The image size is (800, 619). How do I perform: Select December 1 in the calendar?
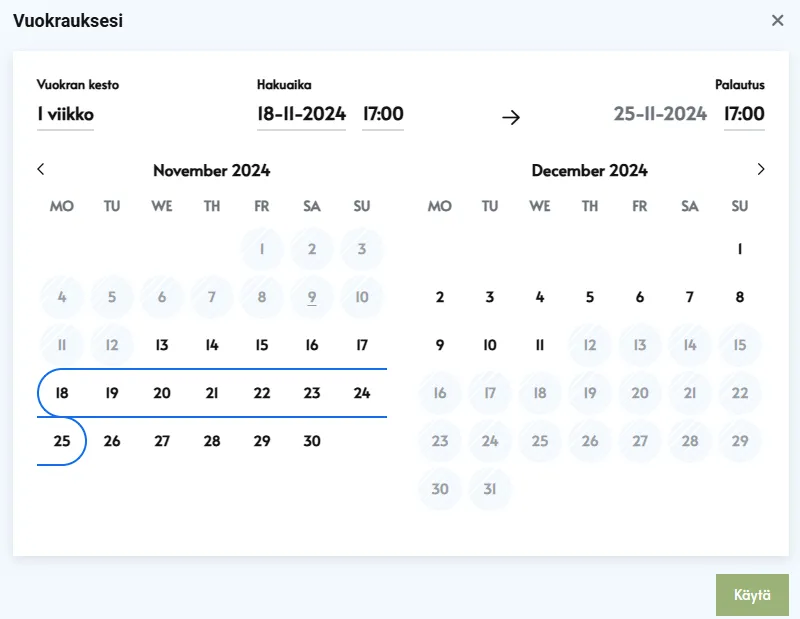pyautogui.click(x=740, y=249)
